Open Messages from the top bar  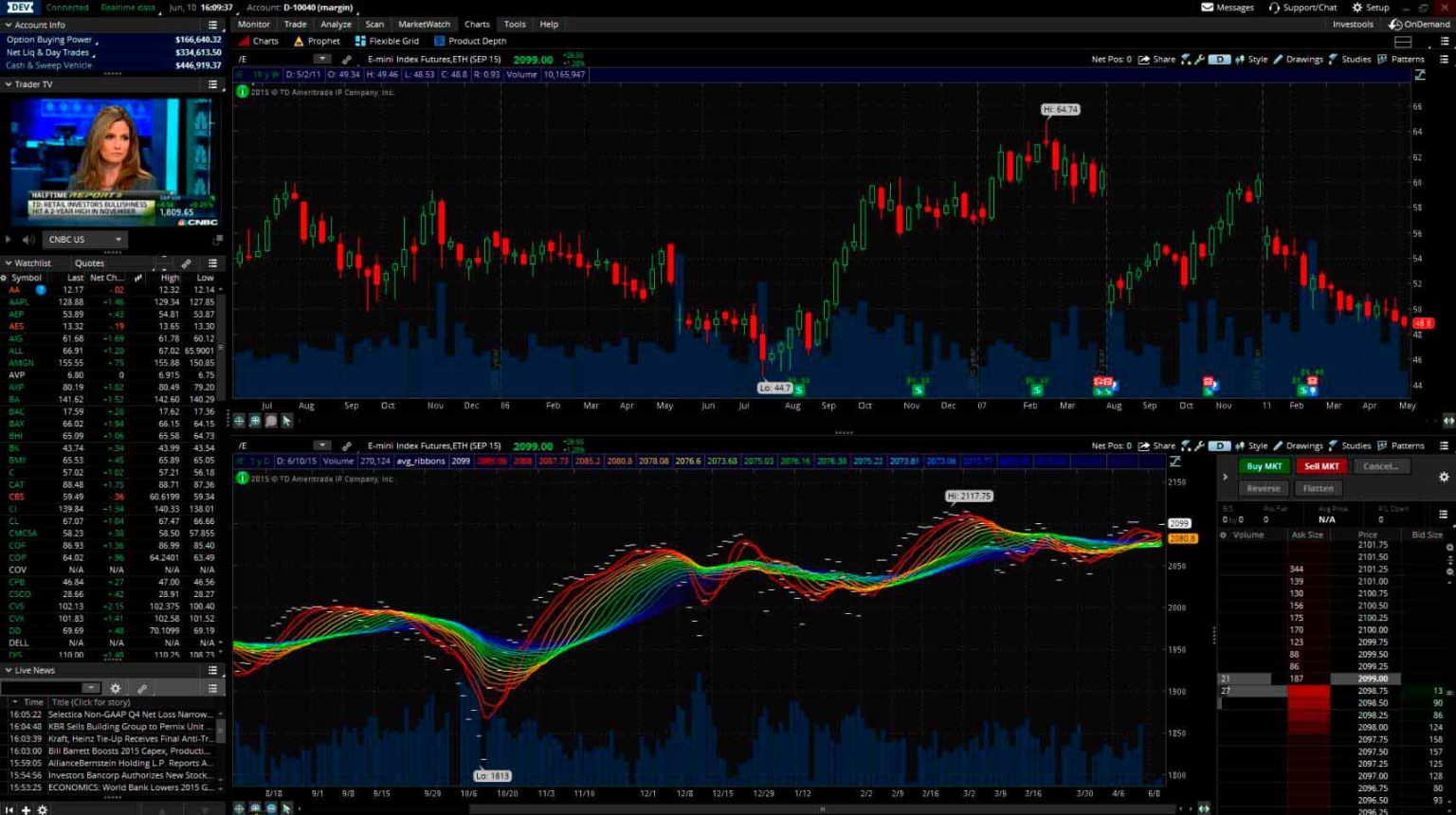[1228, 8]
